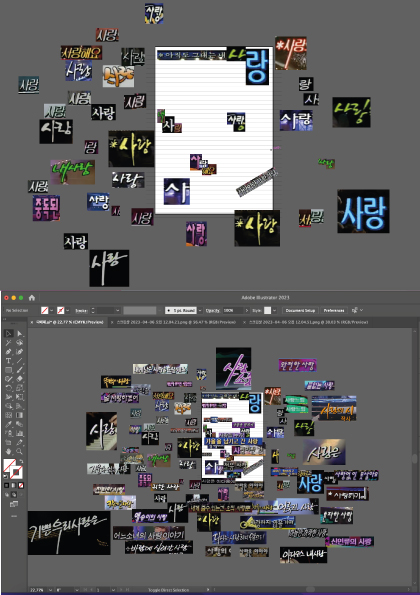The width and height of the screenshot is (420, 595).
Task: Choose the Free Transform tool
Action: 20,397
